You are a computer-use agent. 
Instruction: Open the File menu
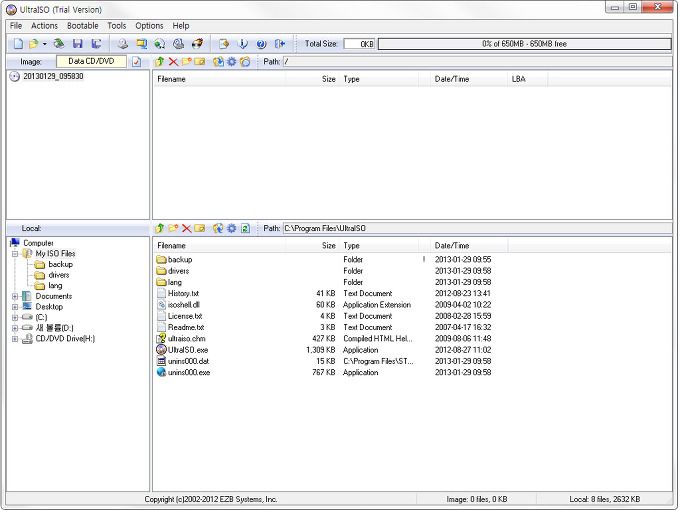pos(16,26)
